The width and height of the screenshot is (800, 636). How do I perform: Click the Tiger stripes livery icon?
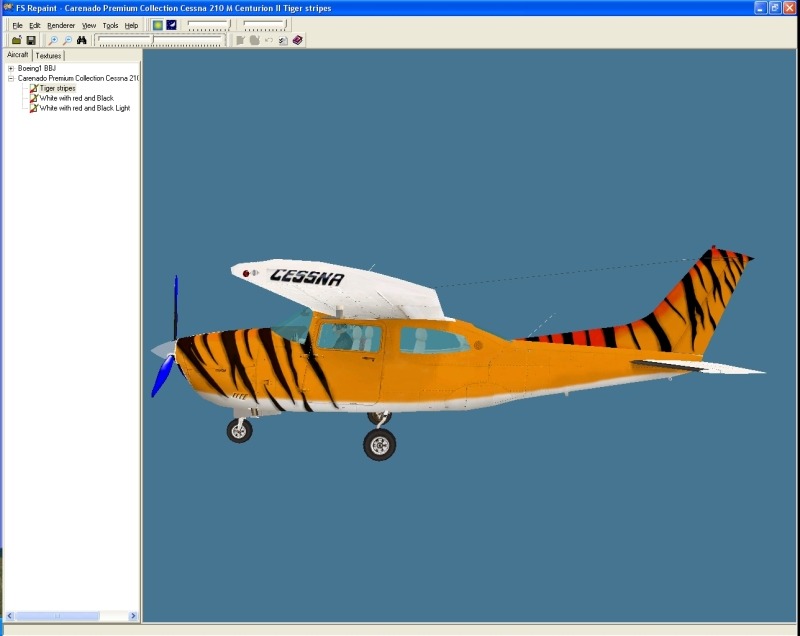[34, 88]
